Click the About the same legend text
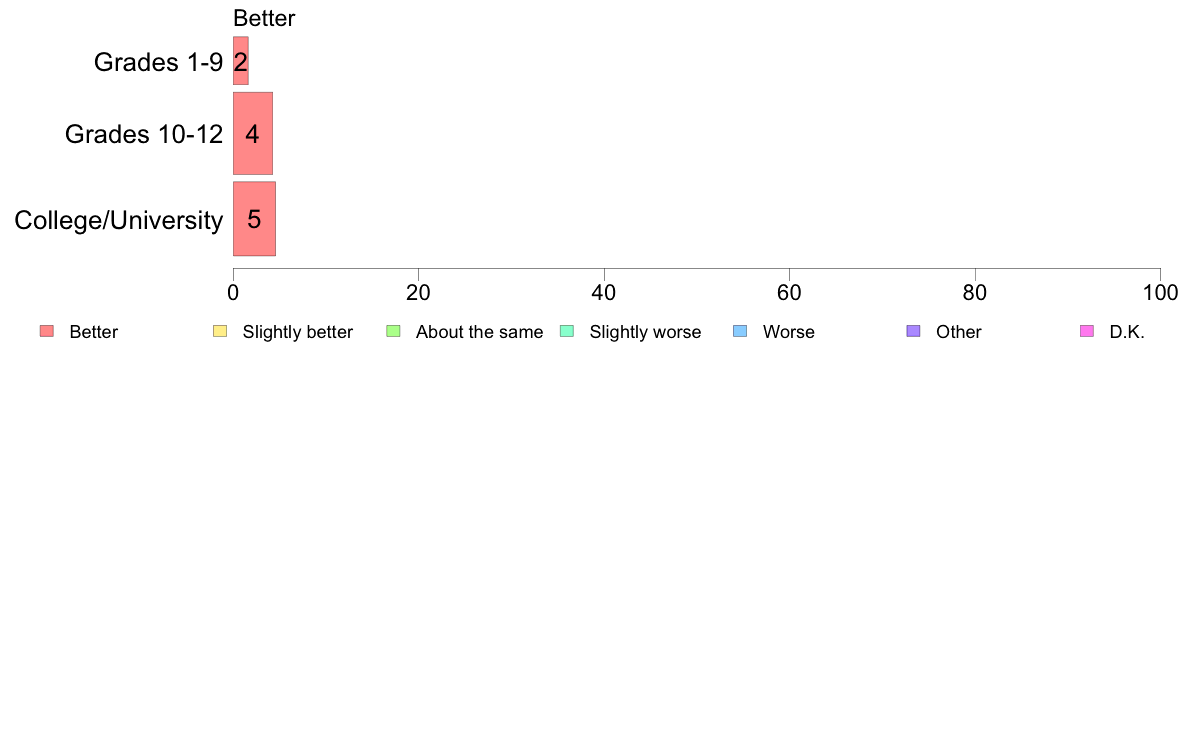The height and width of the screenshot is (736, 1188). (x=480, y=332)
